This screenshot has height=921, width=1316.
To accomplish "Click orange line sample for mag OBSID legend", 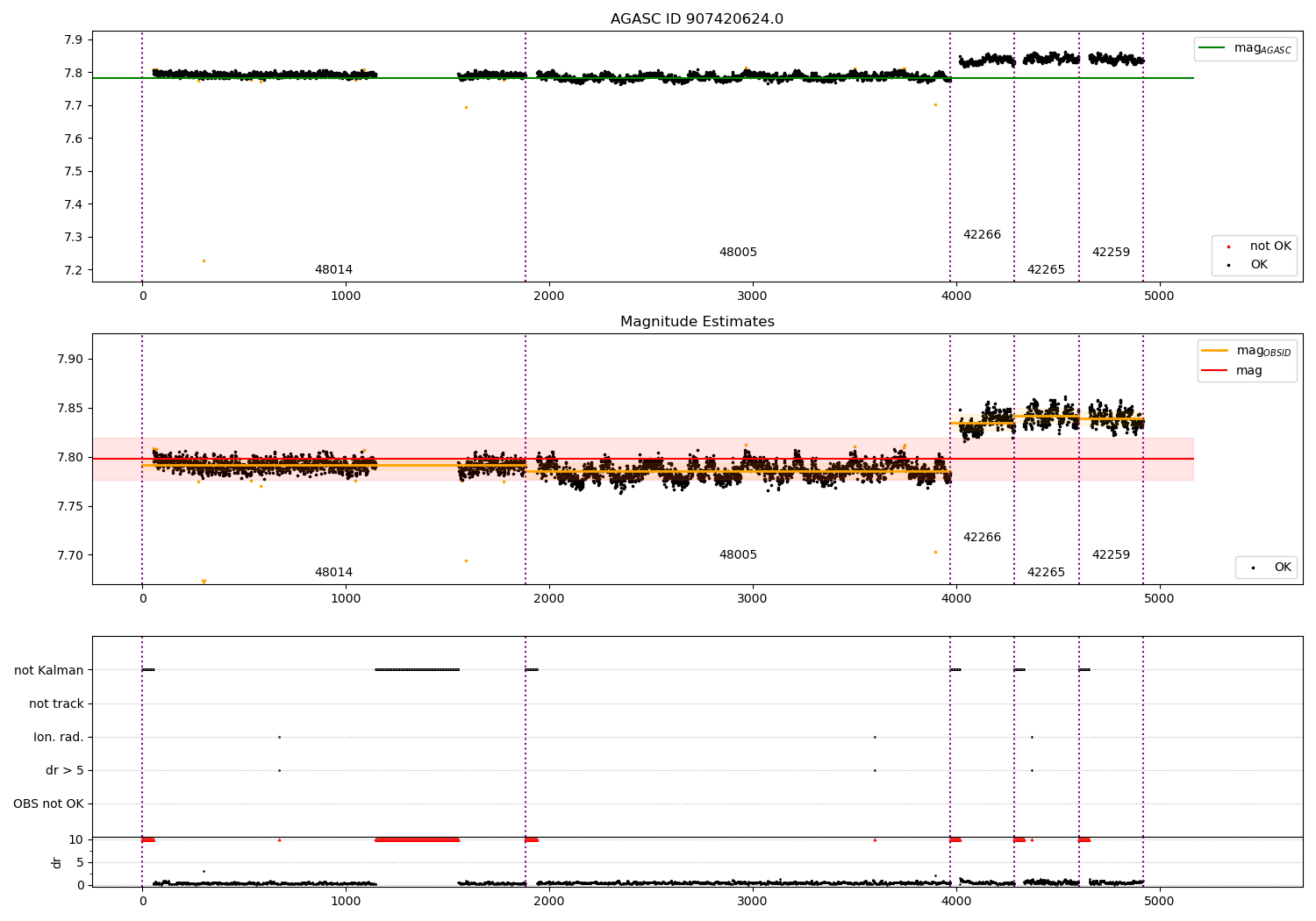I will coord(1215,351).
